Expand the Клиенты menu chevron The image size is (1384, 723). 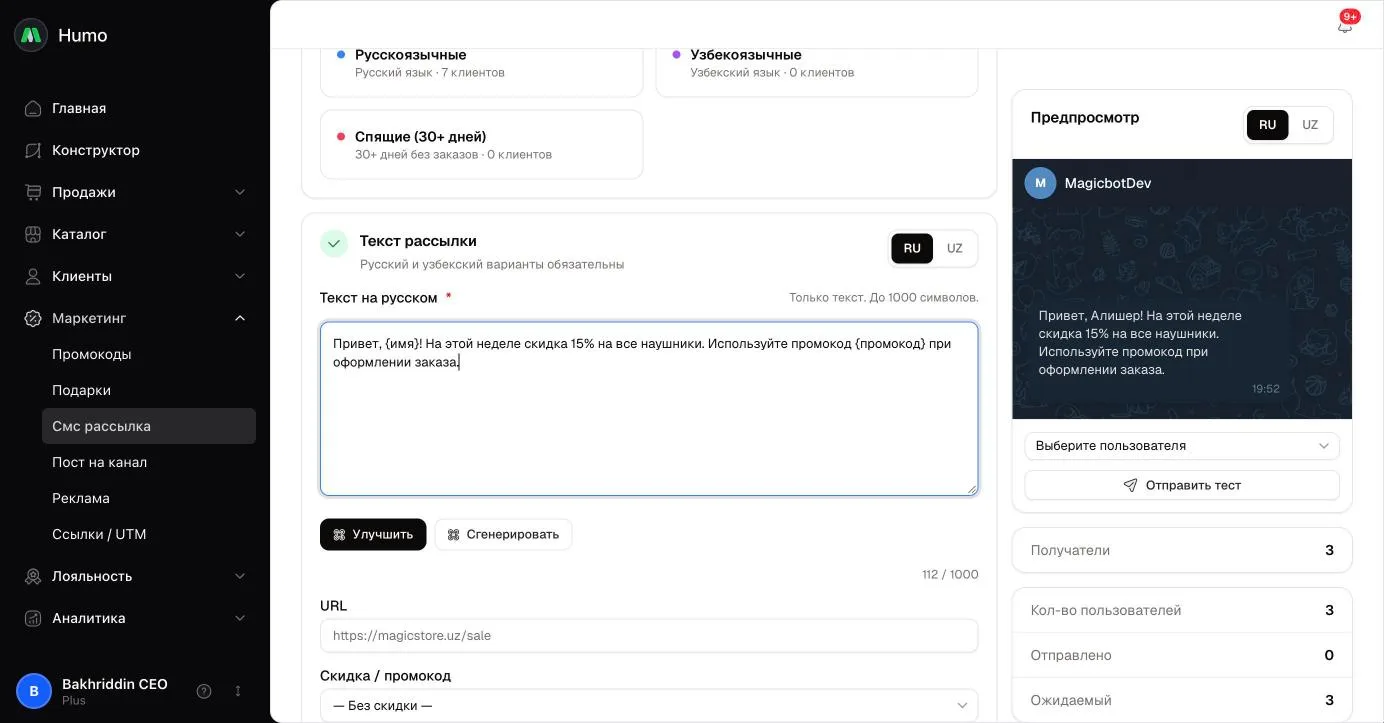click(x=240, y=276)
